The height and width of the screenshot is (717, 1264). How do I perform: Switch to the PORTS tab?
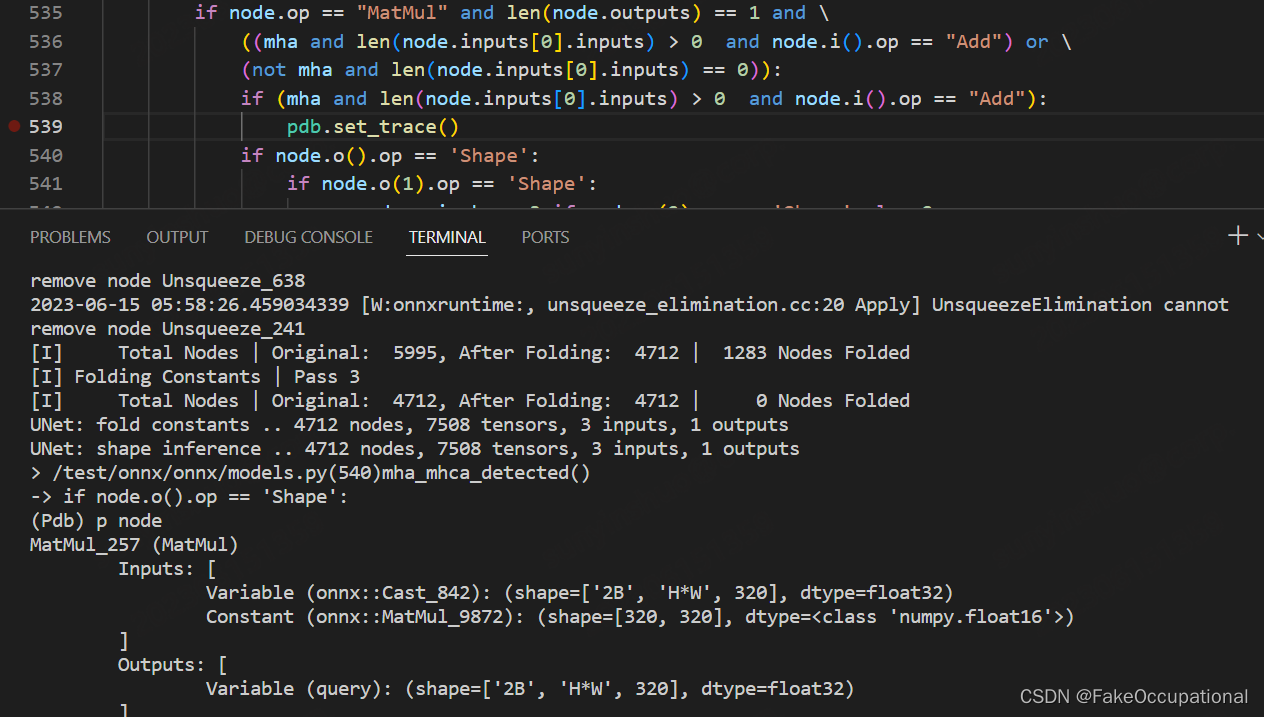pyautogui.click(x=545, y=237)
